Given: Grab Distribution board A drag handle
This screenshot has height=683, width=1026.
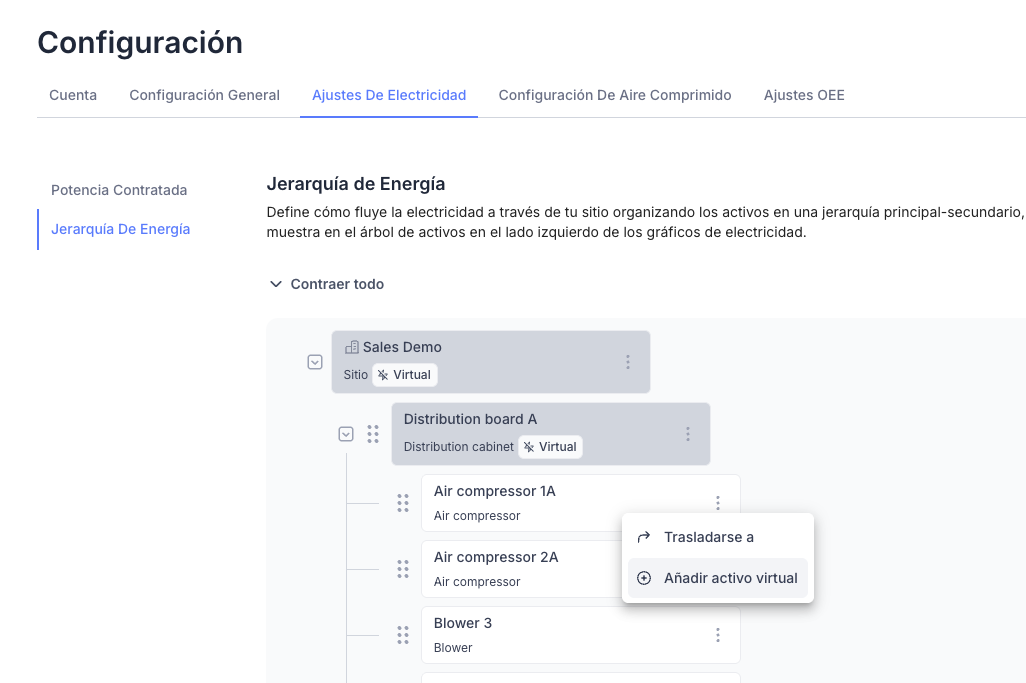Looking at the screenshot, I should pyautogui.click(x=373, y=434).
